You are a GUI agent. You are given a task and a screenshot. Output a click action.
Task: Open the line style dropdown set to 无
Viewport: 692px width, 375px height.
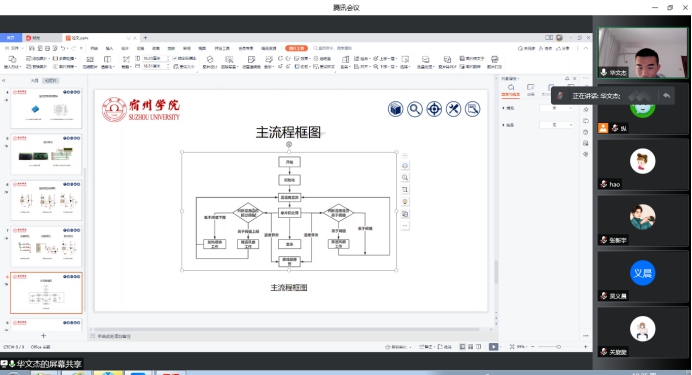click(556, 125)
